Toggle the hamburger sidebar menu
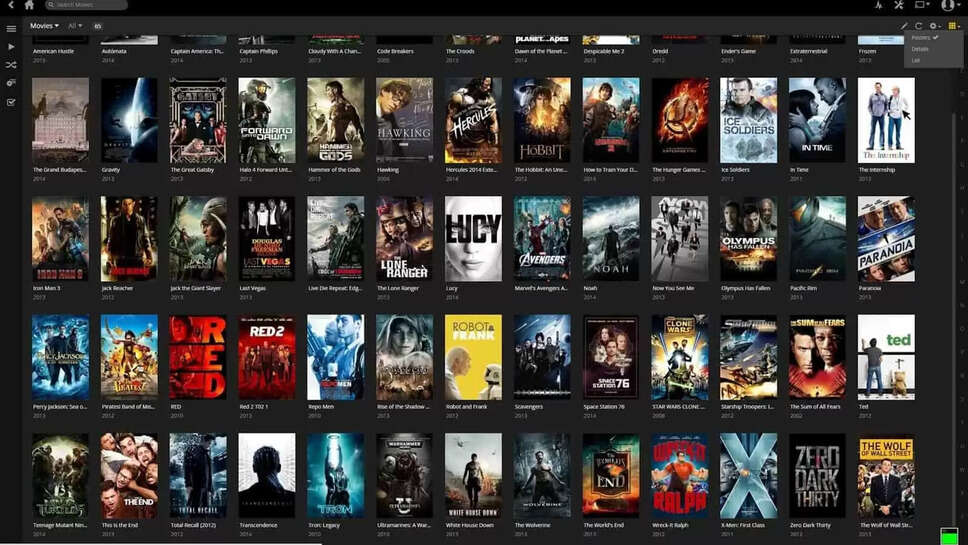968x545 pixels. click(x=11, y=28)
